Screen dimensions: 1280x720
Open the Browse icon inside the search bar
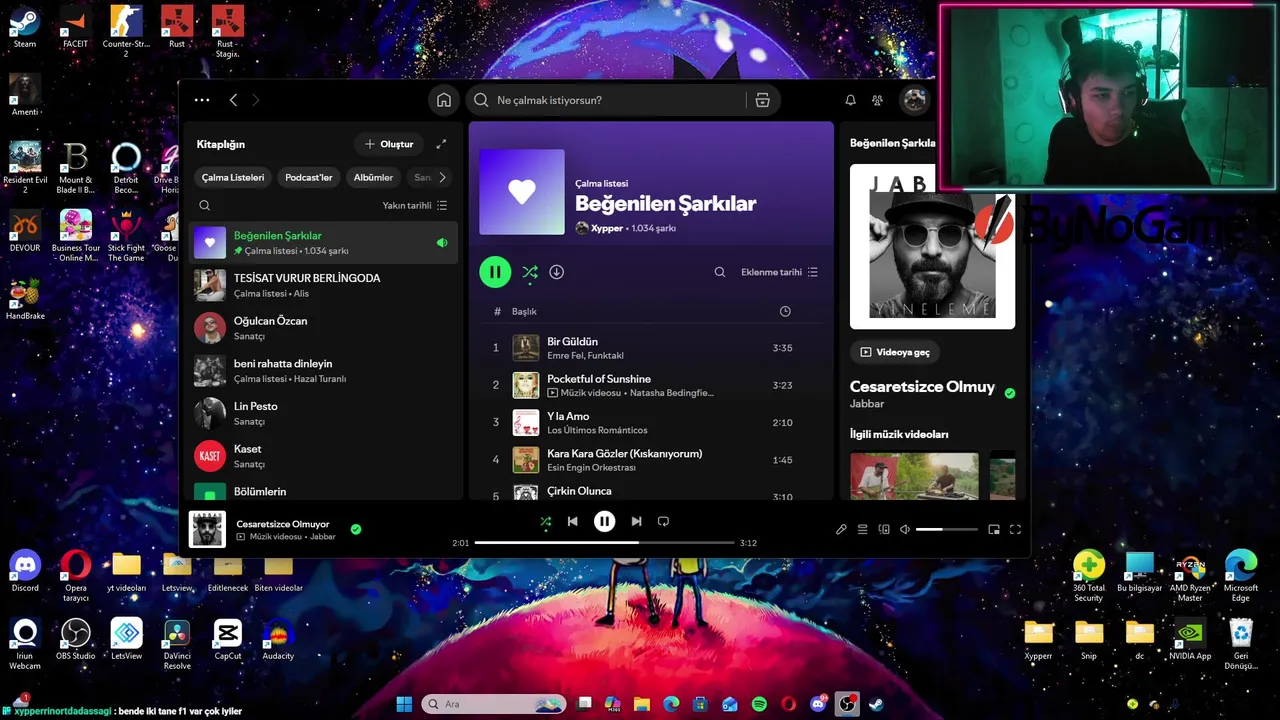(762, 100)
